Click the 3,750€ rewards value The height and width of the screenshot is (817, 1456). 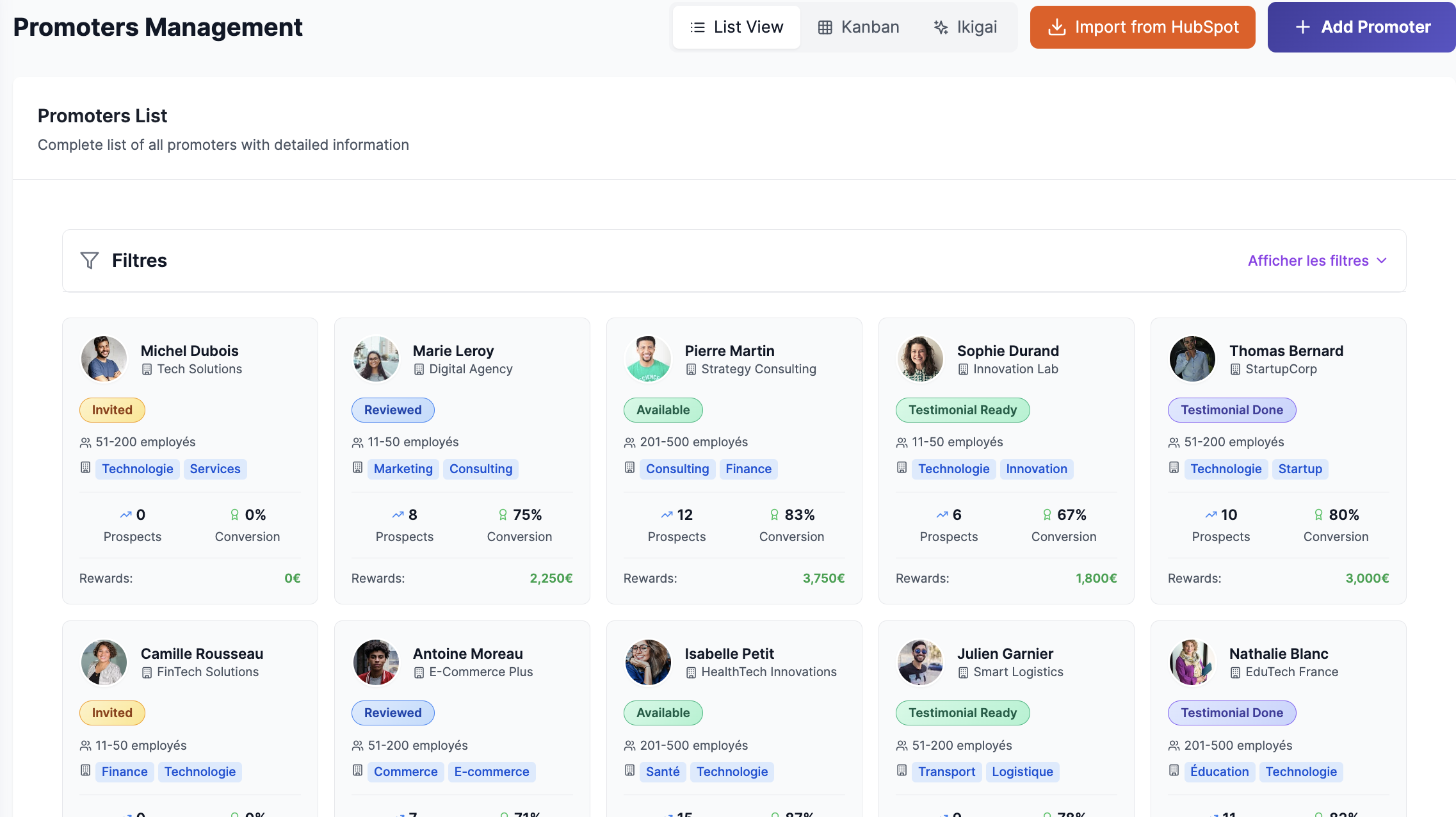(823, 578)
